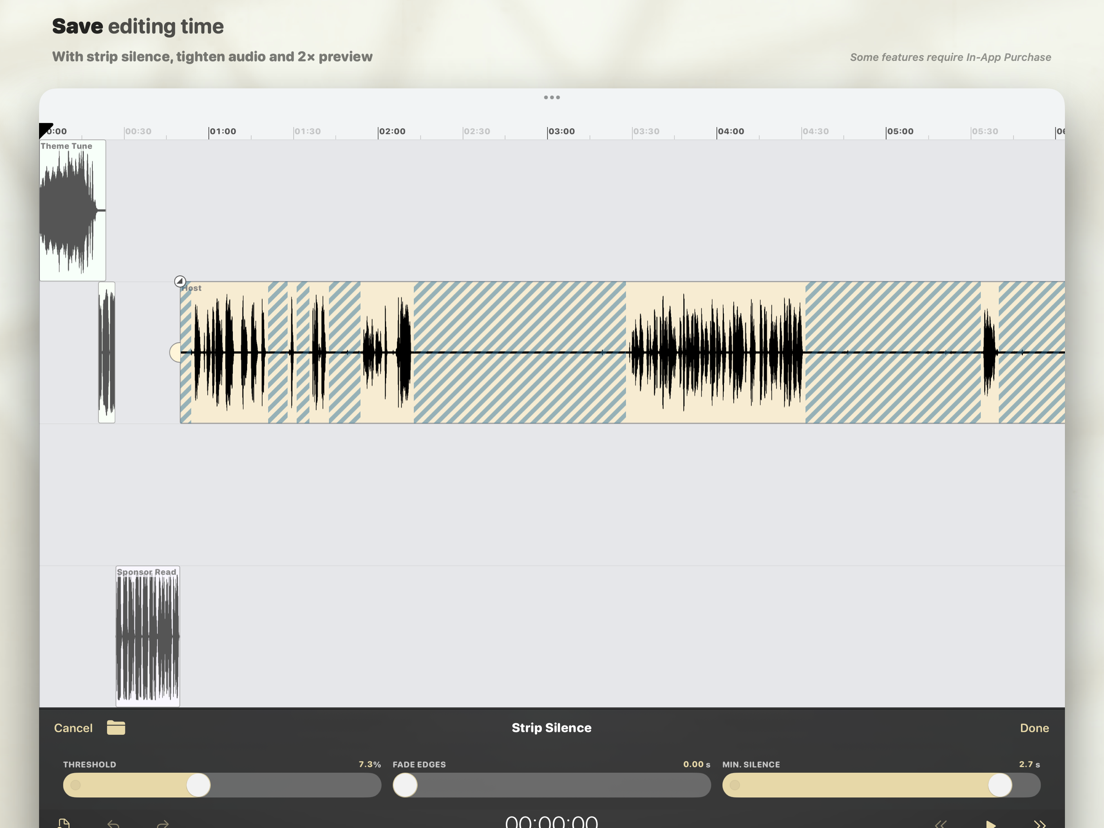This screenshot has width=1104, height=828.
Task: Collapse the editor using the ellipsis handle
Action: coord(552,97)
